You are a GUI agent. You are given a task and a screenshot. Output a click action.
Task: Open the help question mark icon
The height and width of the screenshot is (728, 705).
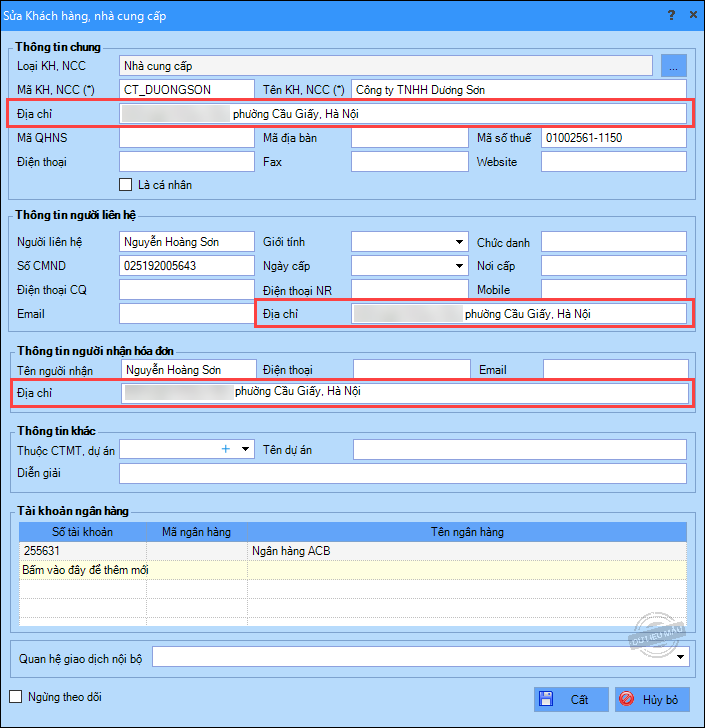tap(671, 15)
